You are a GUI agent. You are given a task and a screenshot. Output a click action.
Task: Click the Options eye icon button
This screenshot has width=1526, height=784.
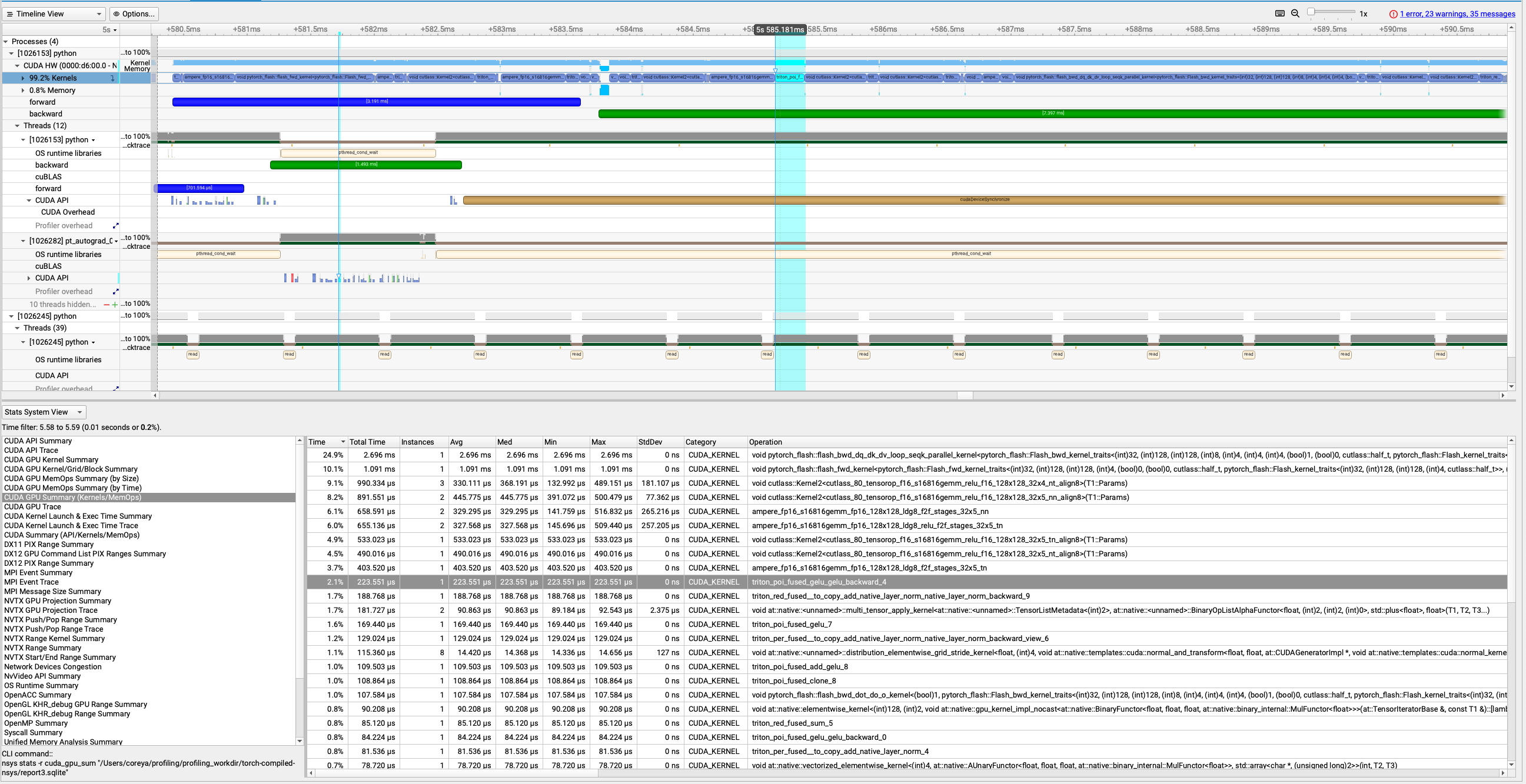coord(134,14)
